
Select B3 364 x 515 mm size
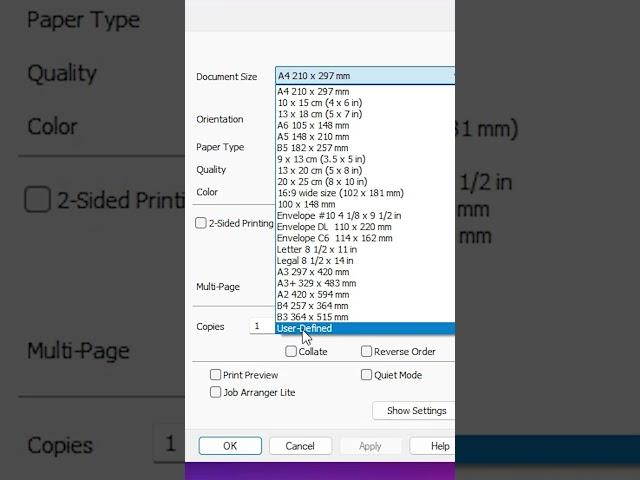365,317
